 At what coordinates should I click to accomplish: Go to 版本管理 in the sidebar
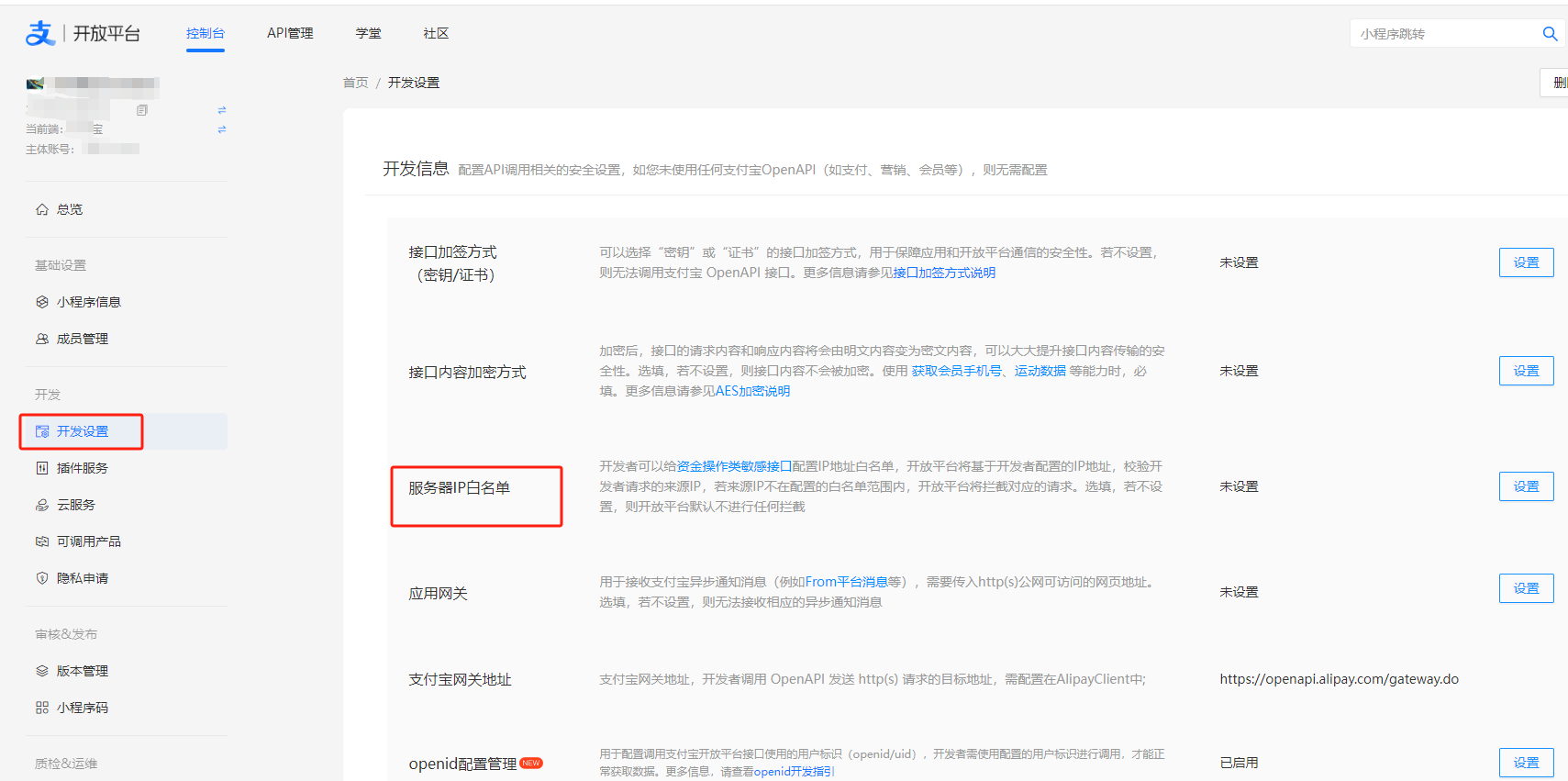pyautogui.click(x=82, y=671)
